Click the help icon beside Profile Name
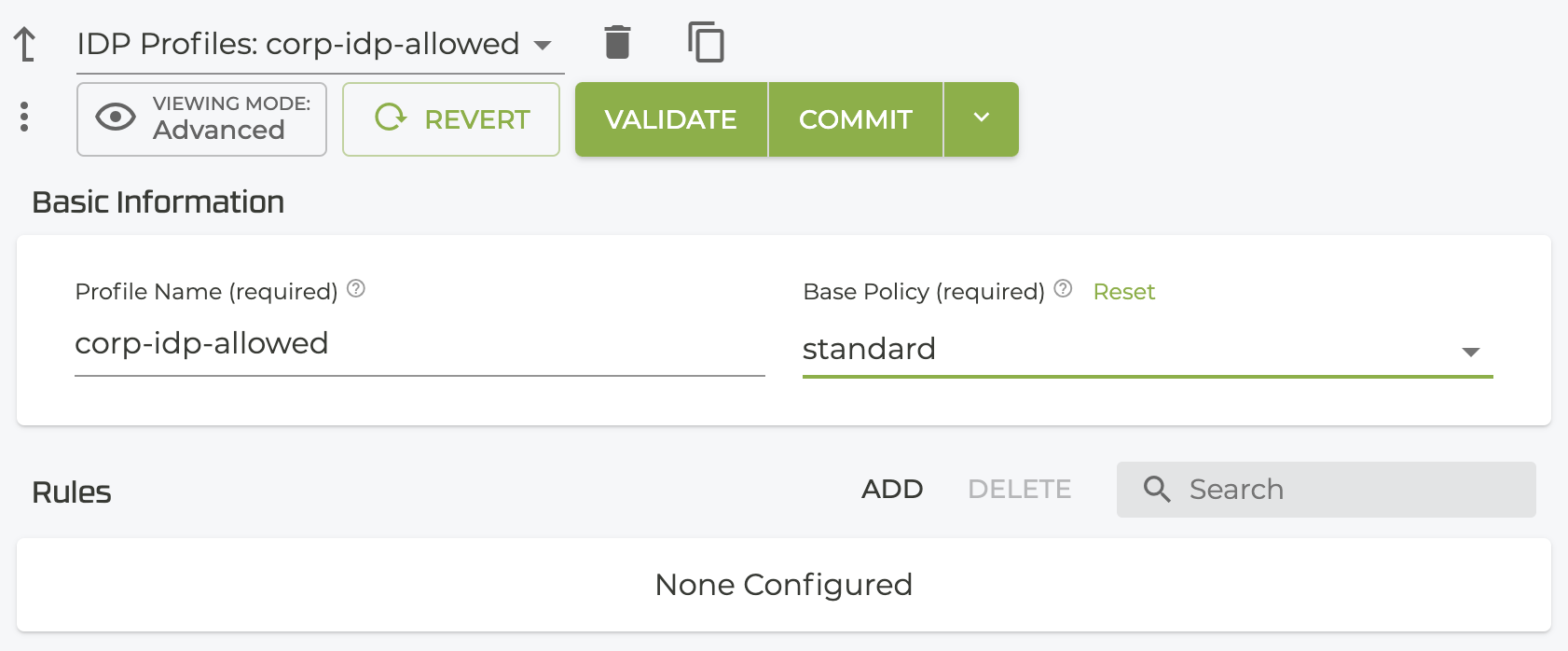This screenshot has width=1568, height=651. [356, 289]
